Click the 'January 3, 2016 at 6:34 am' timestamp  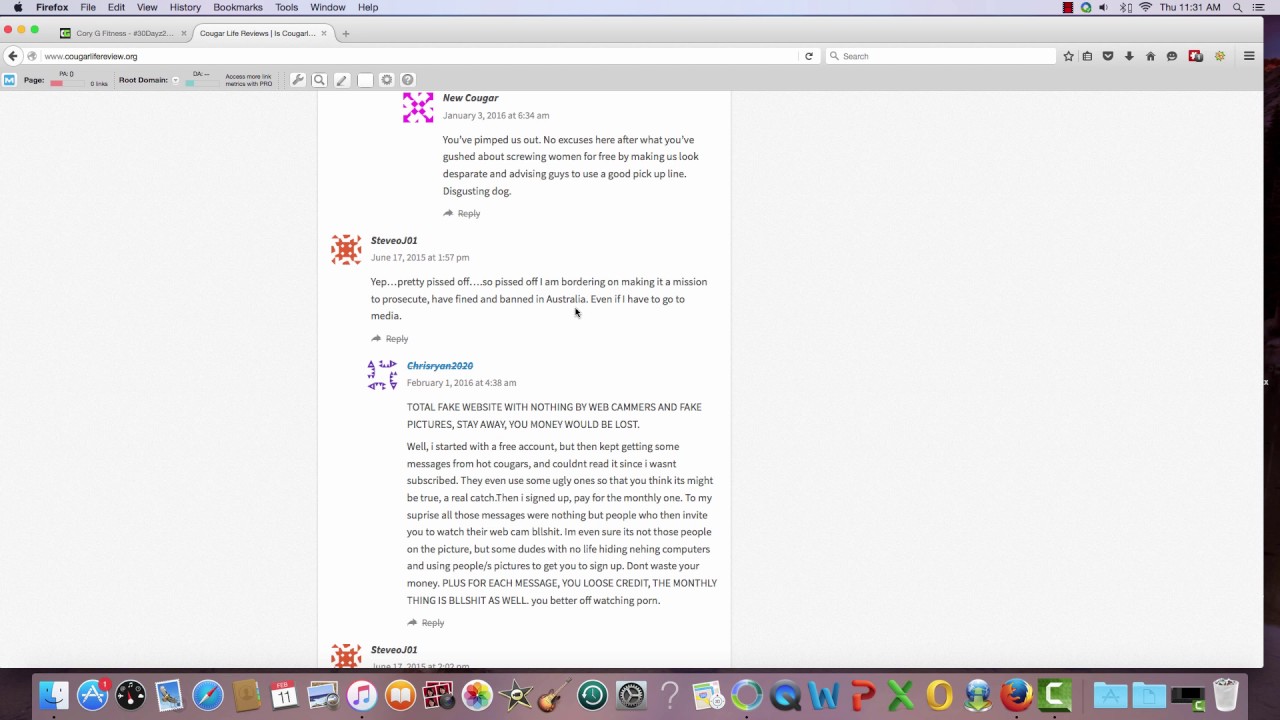[x=496, y=116]
